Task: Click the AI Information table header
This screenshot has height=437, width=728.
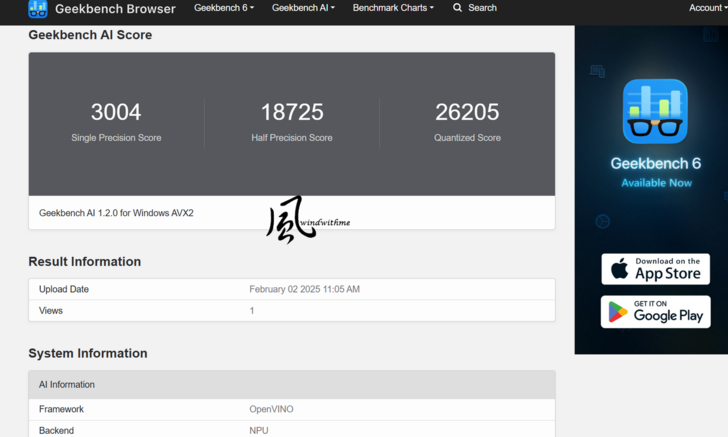Action: [67, 385]
